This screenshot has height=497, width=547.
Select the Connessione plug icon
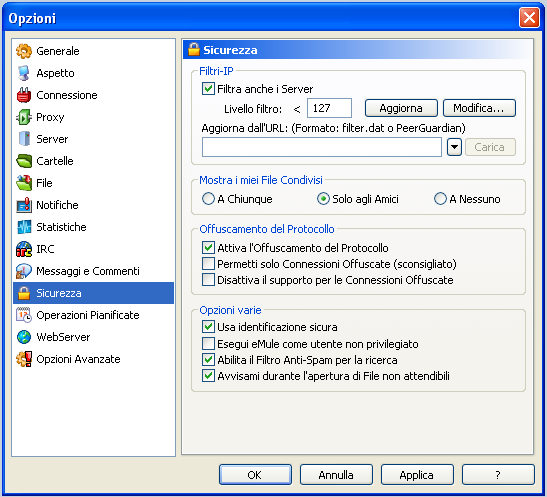coord(24,95)
